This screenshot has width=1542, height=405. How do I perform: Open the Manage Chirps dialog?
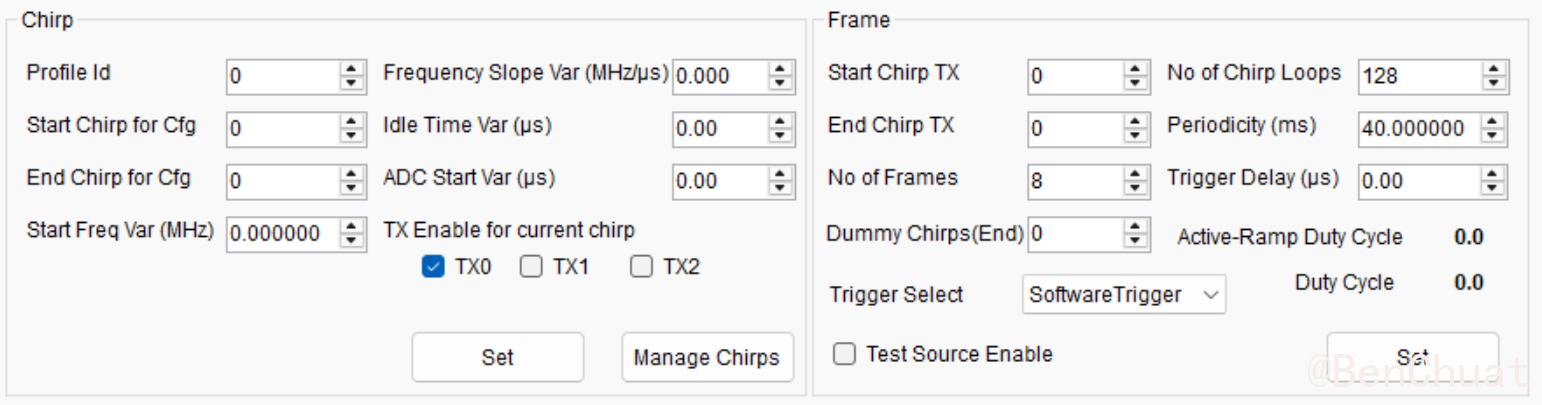[707, 357]
